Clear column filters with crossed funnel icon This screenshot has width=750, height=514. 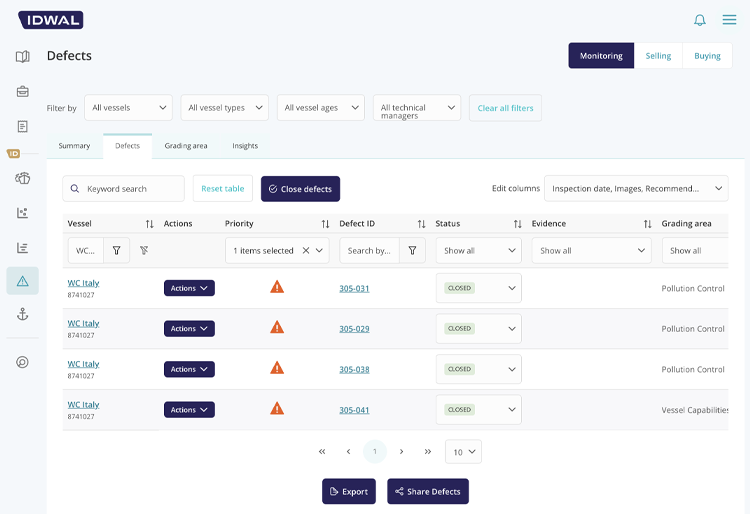(x=144, y=250)
